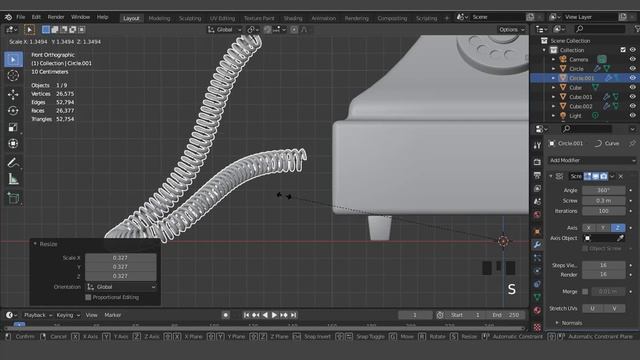Expand the Cube object in outliner

[x=554, y=87]
